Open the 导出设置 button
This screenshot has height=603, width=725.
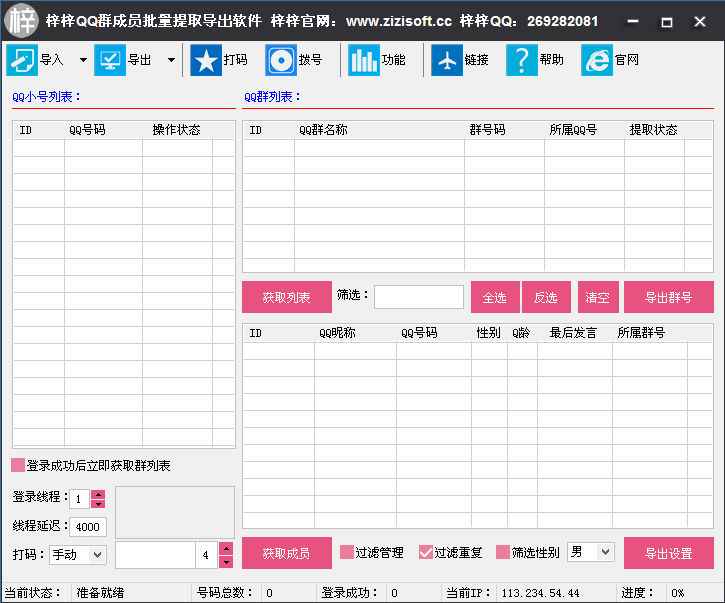[x=669, y=553]
